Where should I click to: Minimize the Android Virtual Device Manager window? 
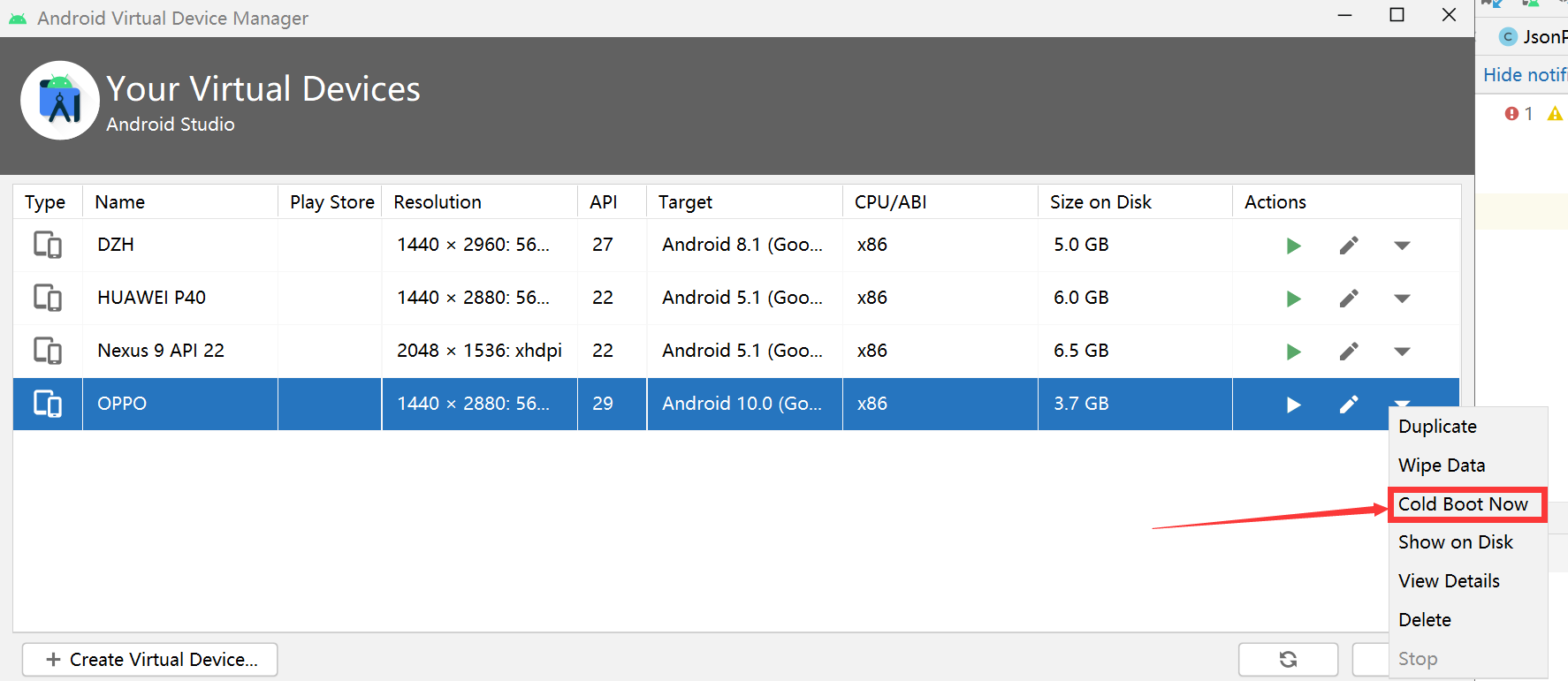coord(1345,15)
